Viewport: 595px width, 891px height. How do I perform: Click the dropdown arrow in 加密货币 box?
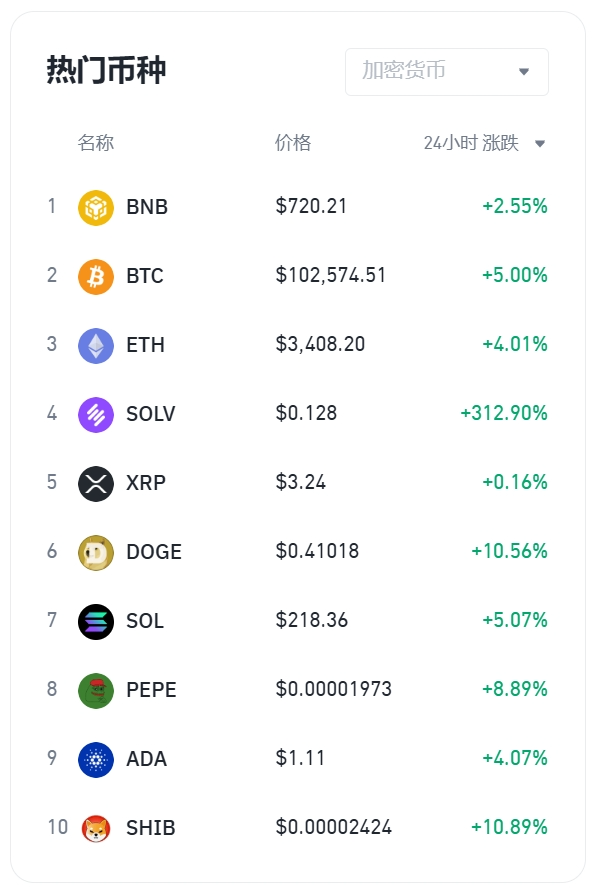point(524,72)
